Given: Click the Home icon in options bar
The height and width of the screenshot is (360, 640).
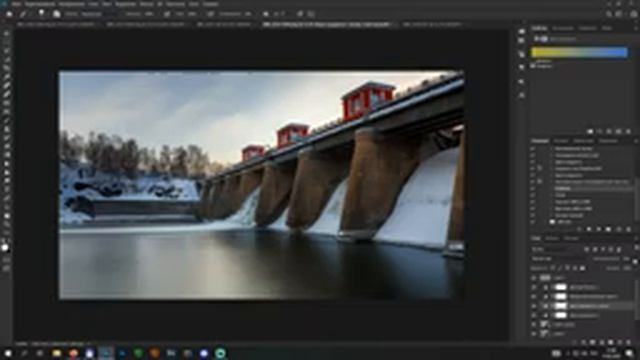Looking at the screenshot, I should [9, 14].
